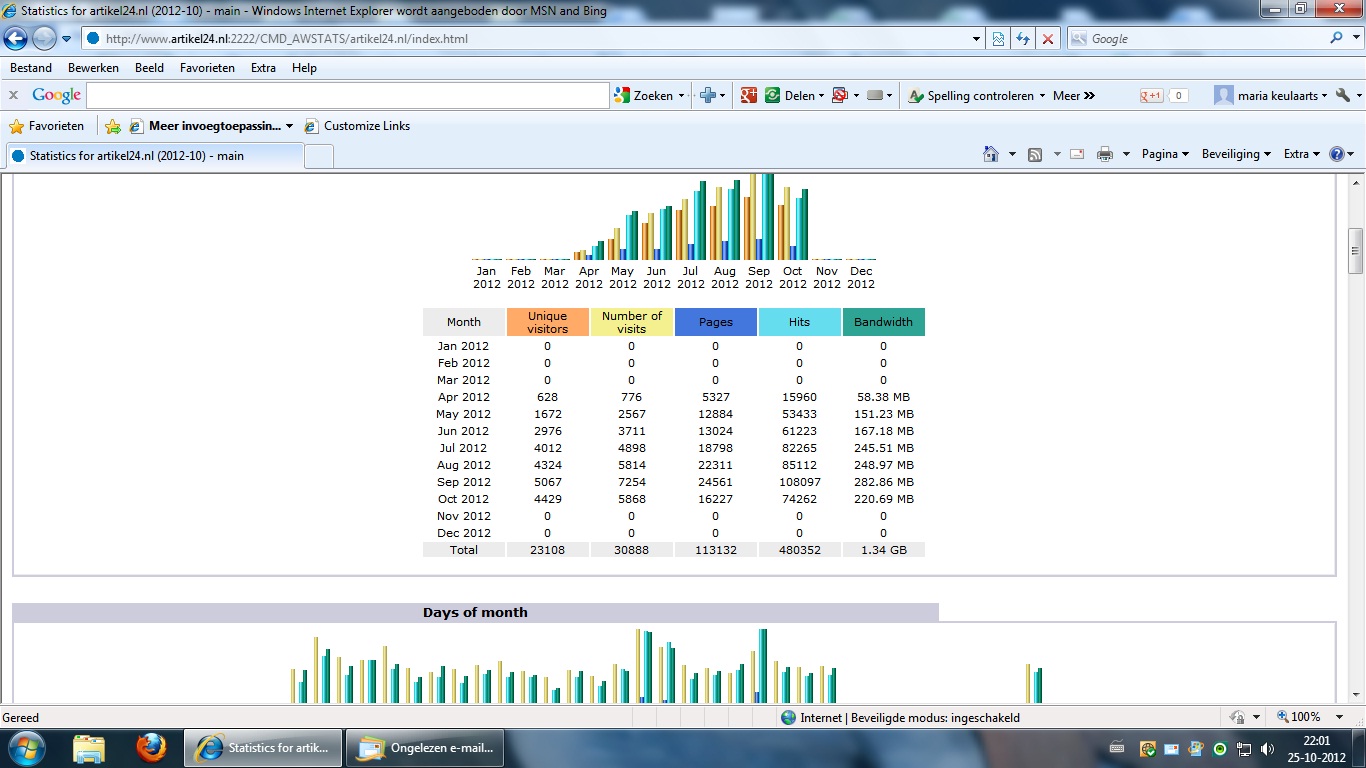
Task: Click the browser Back arrow button
Action: pyautogui.click(x=17, y=39)
